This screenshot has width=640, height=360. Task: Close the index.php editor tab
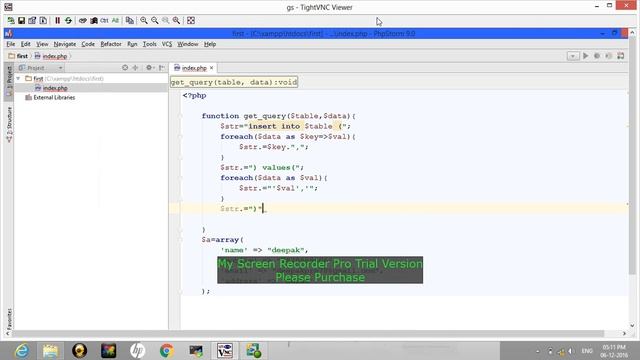pyautogui.click(x=211, y=68)
